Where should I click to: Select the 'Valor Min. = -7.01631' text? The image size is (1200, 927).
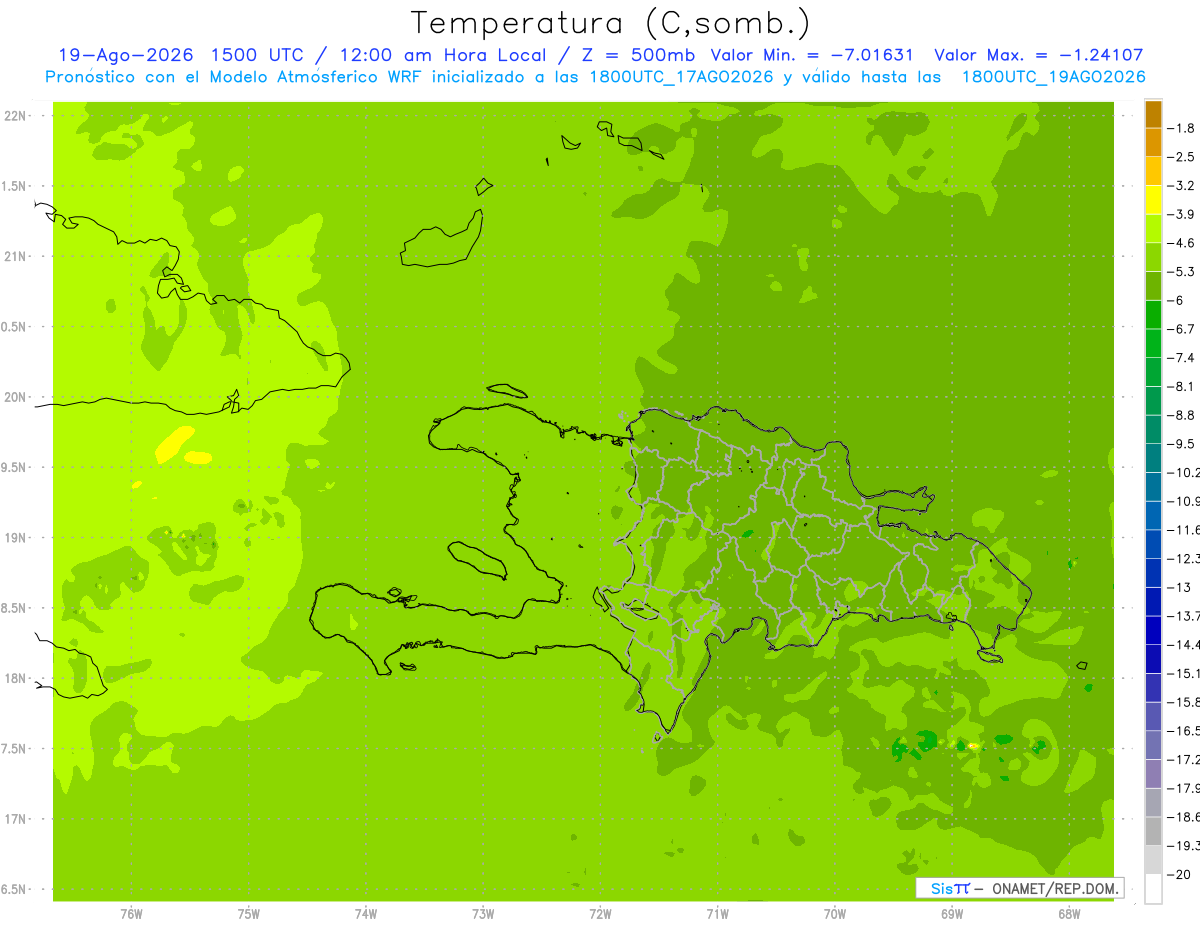pyautogui.click(x=813, y=55)
